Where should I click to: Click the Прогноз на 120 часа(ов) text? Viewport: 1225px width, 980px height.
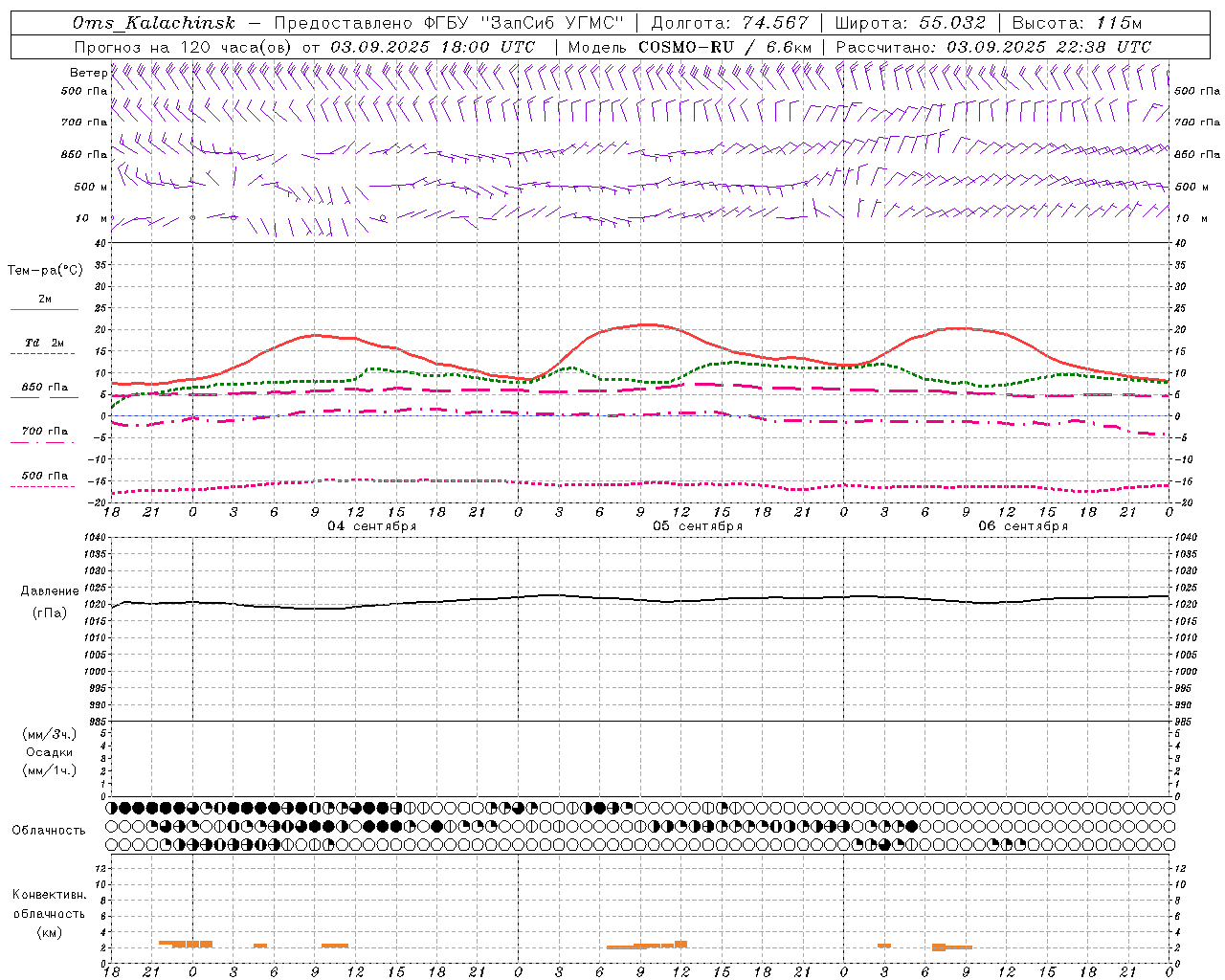coord(184,47)
